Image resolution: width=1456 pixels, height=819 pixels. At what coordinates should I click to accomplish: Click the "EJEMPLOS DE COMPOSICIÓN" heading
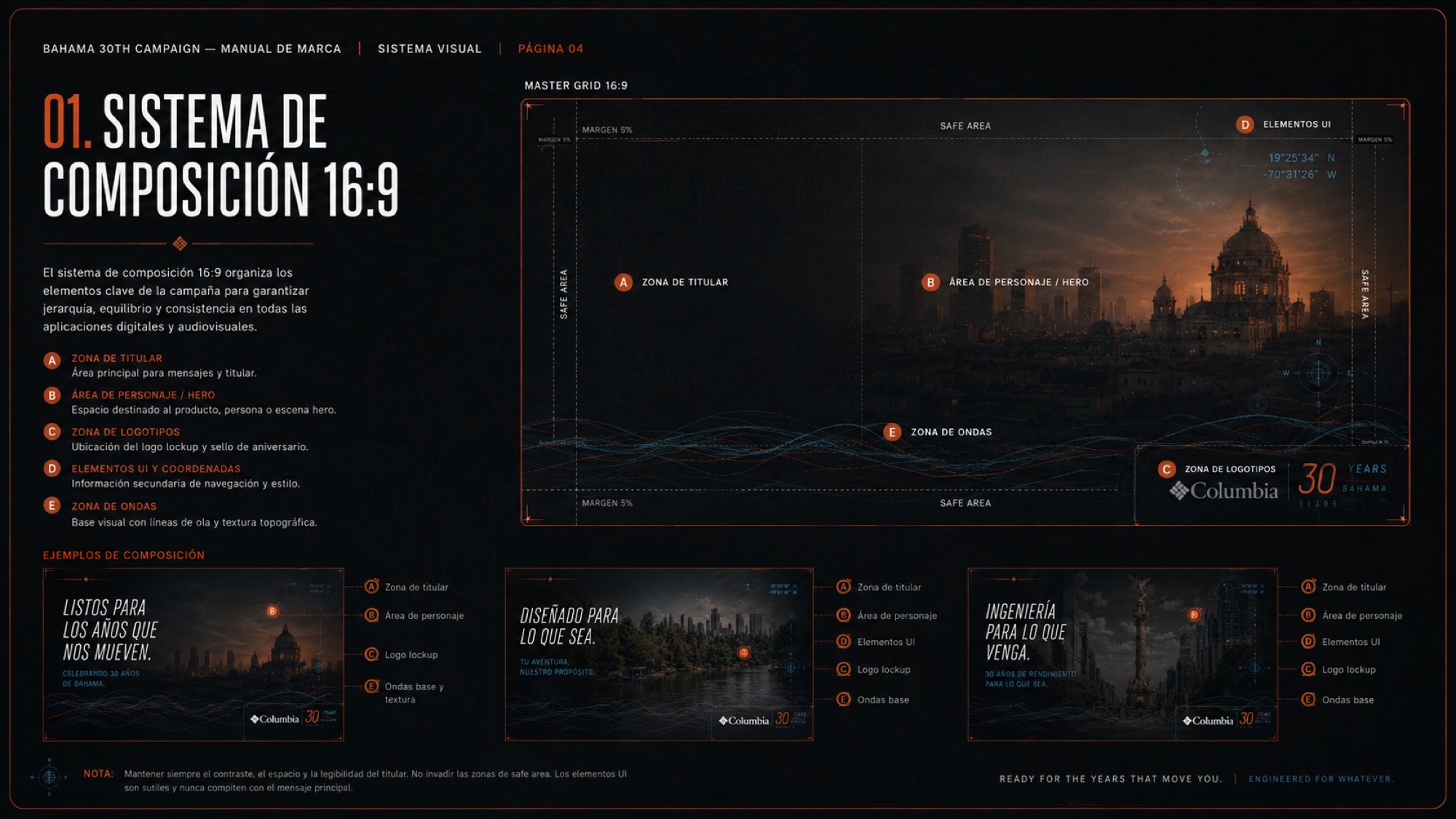[124, 555]
